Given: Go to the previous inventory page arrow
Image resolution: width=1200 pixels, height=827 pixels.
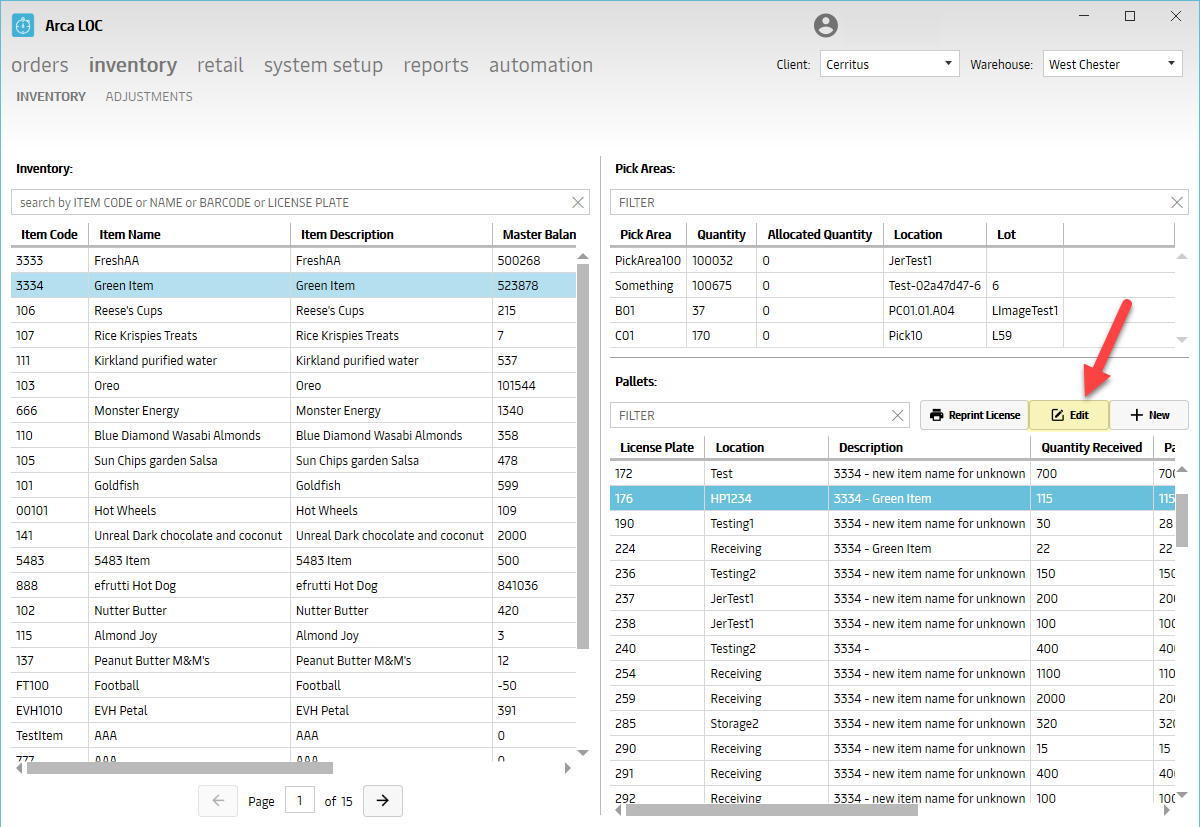Looking at the screenshot, I should click(218, 801).
